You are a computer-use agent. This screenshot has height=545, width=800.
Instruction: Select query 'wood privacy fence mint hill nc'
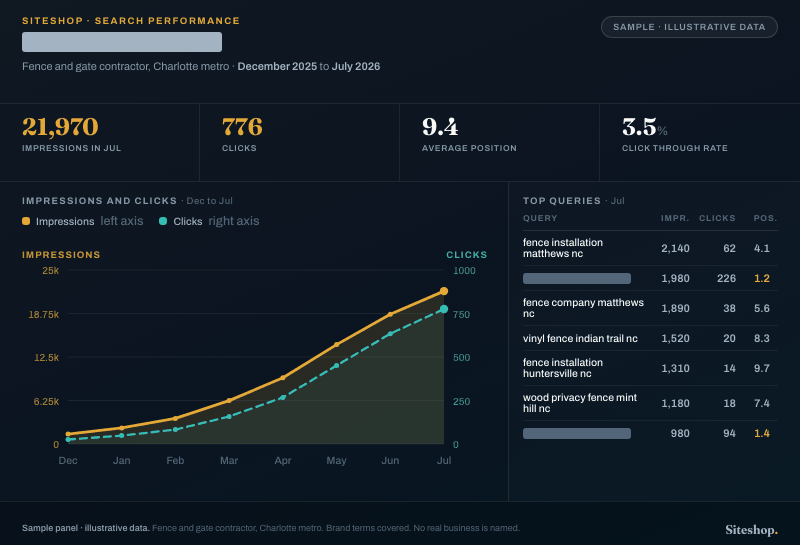pyautogui.click(x=580, y=403)
